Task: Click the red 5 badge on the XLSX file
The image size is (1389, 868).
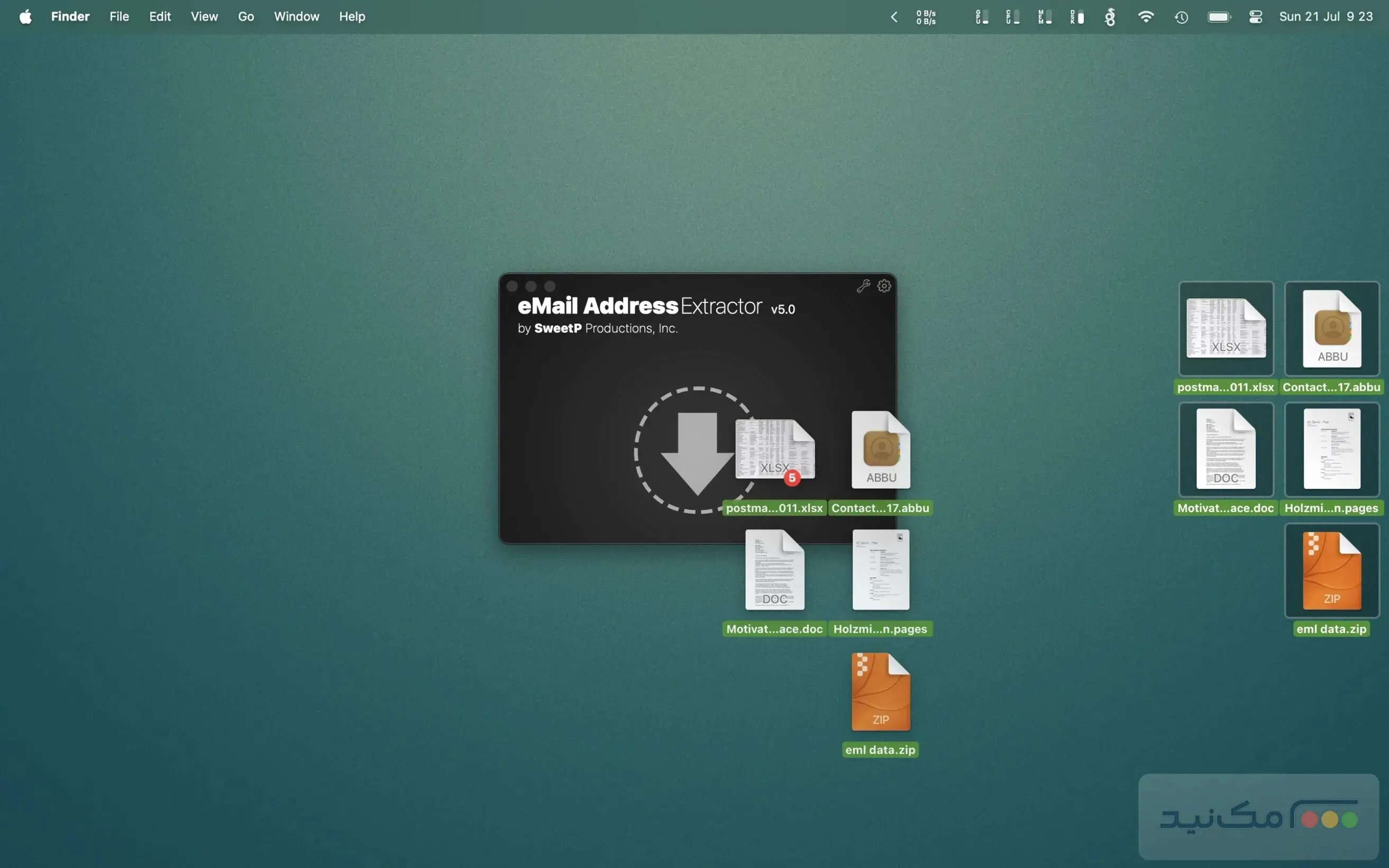Action: click(x=792, y=477)
